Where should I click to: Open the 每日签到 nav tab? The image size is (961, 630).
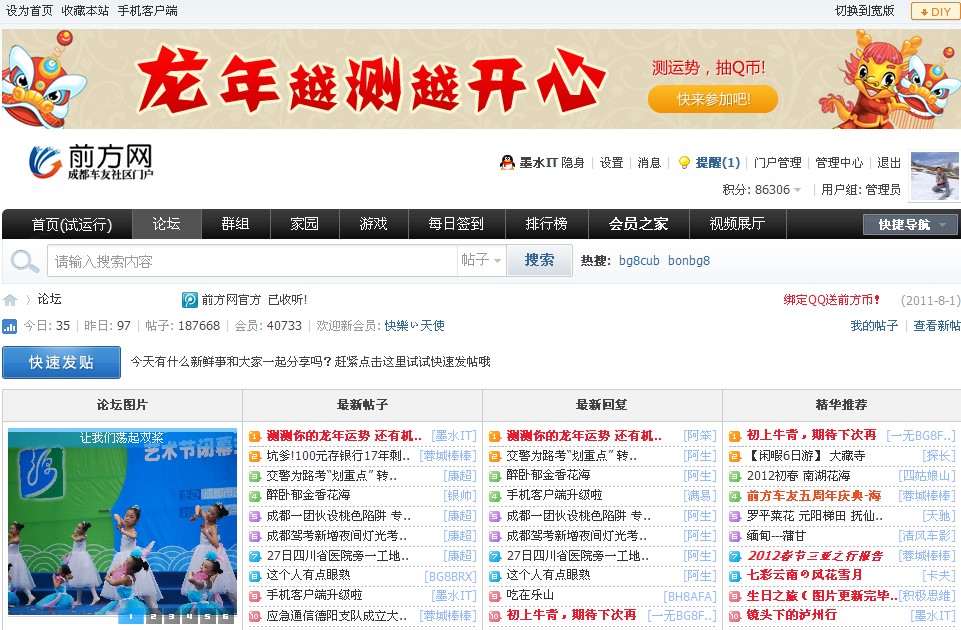[456, 224]
